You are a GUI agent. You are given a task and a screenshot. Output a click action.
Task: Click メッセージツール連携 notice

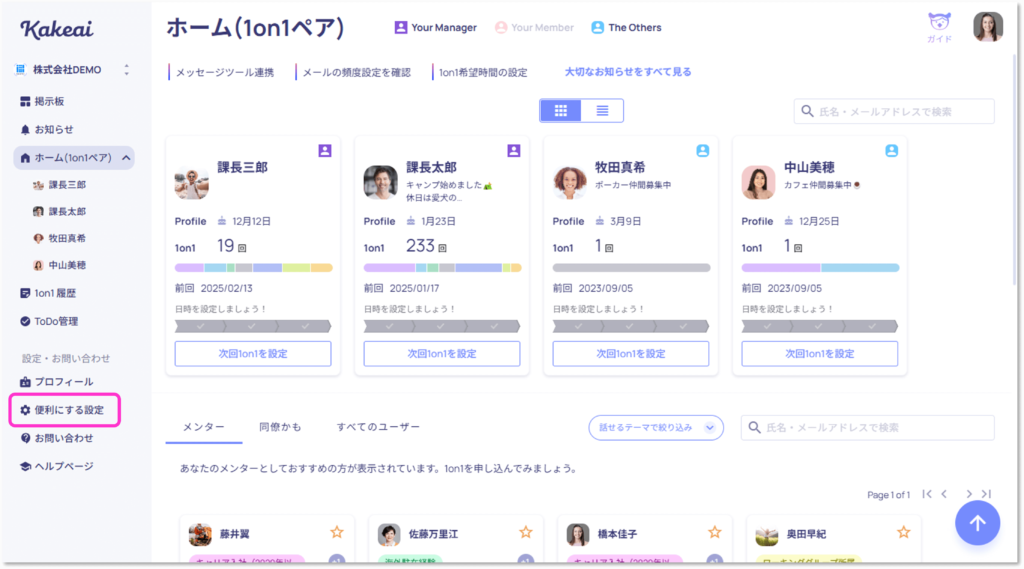coord(224,73)
